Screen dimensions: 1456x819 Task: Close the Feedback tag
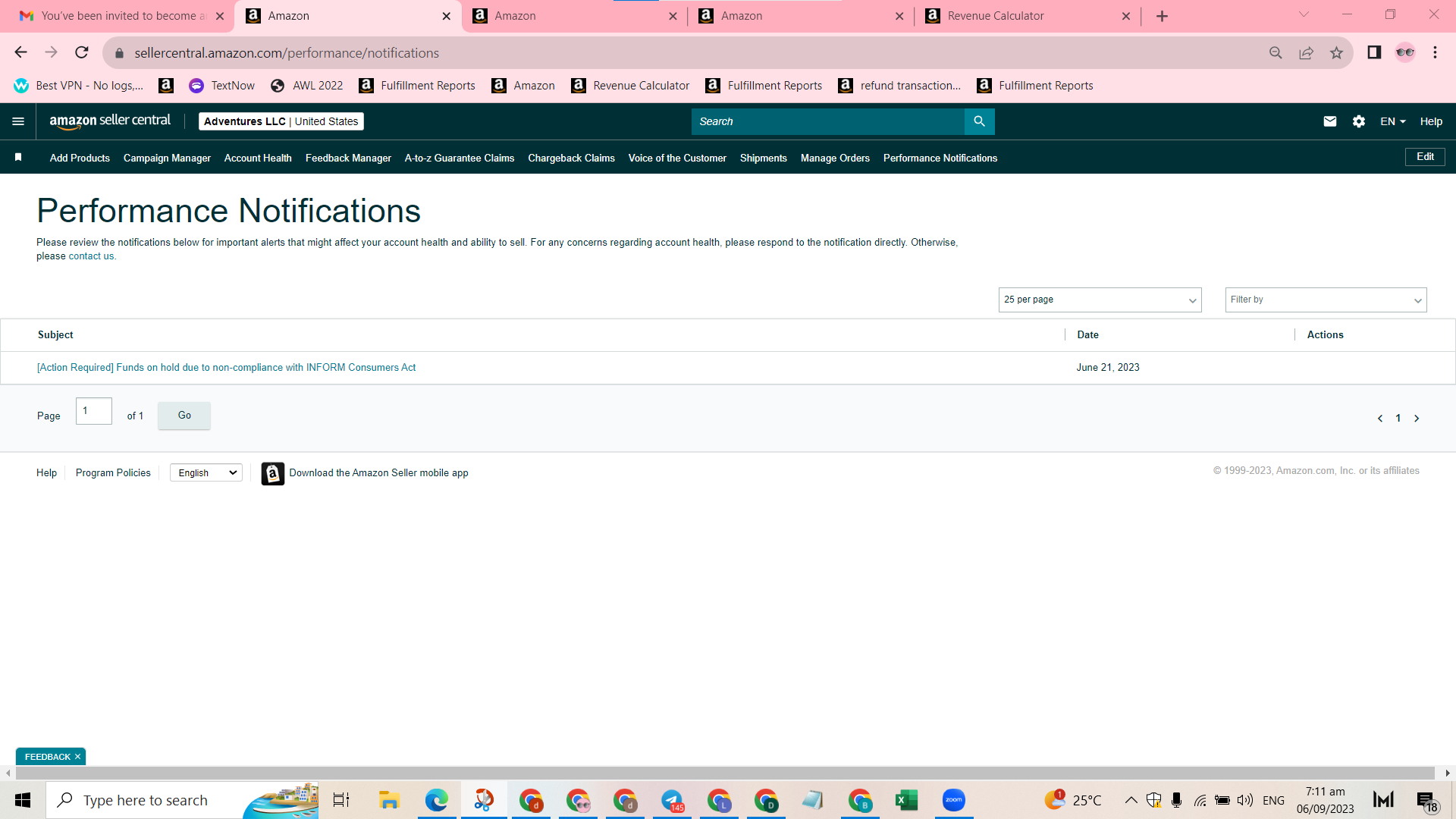point(77,757)
